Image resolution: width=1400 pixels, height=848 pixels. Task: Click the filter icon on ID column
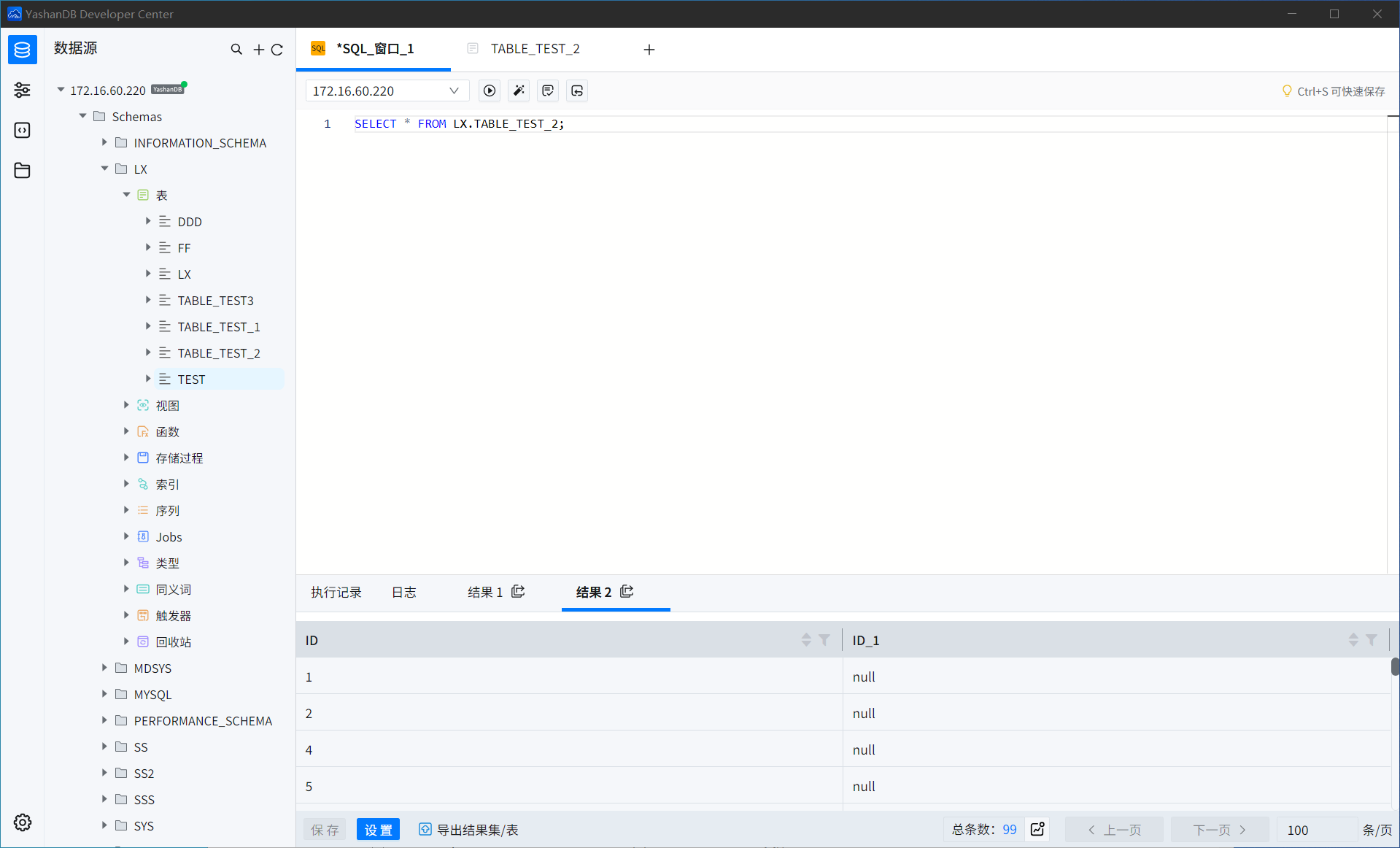824,640
